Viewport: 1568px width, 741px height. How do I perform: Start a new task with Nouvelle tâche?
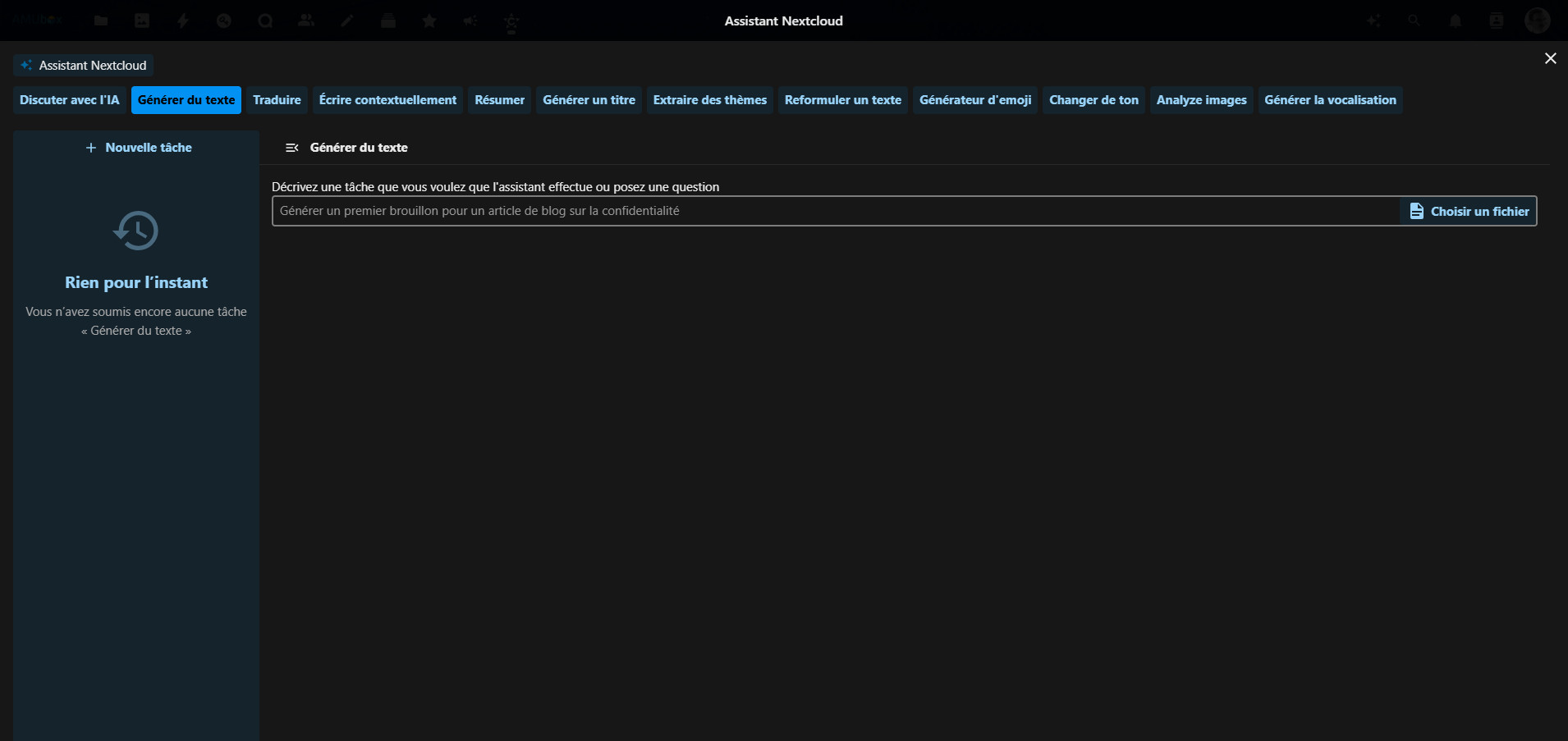[138, 148]
